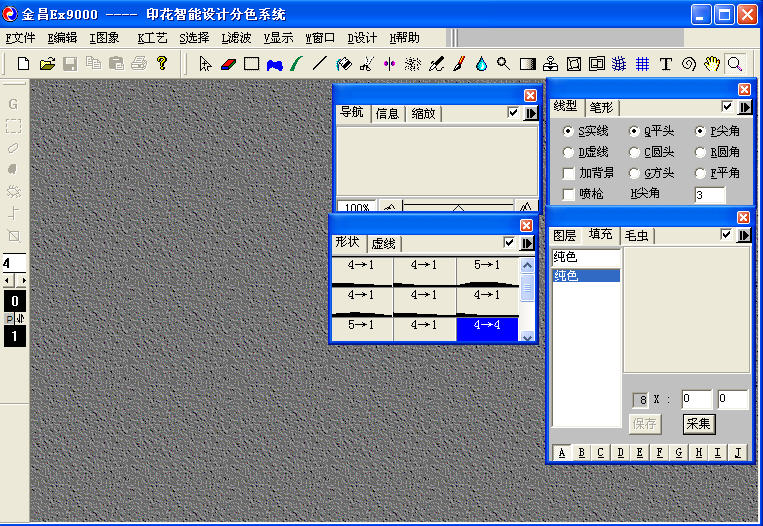Select the arrow pointer tool
This screenshot has height=526, width=763.
click(x=205, y=64)
